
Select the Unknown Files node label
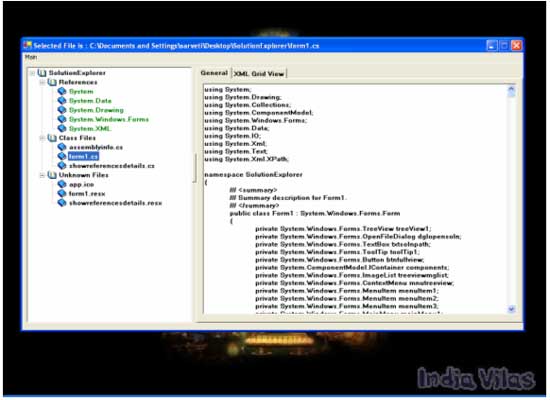83,175
